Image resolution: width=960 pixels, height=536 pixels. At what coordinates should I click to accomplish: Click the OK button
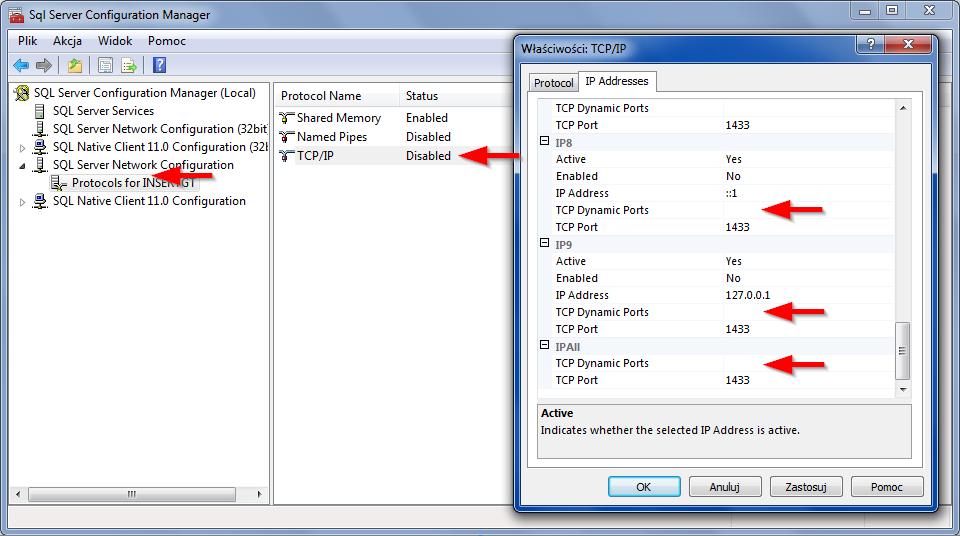(644, 487)
